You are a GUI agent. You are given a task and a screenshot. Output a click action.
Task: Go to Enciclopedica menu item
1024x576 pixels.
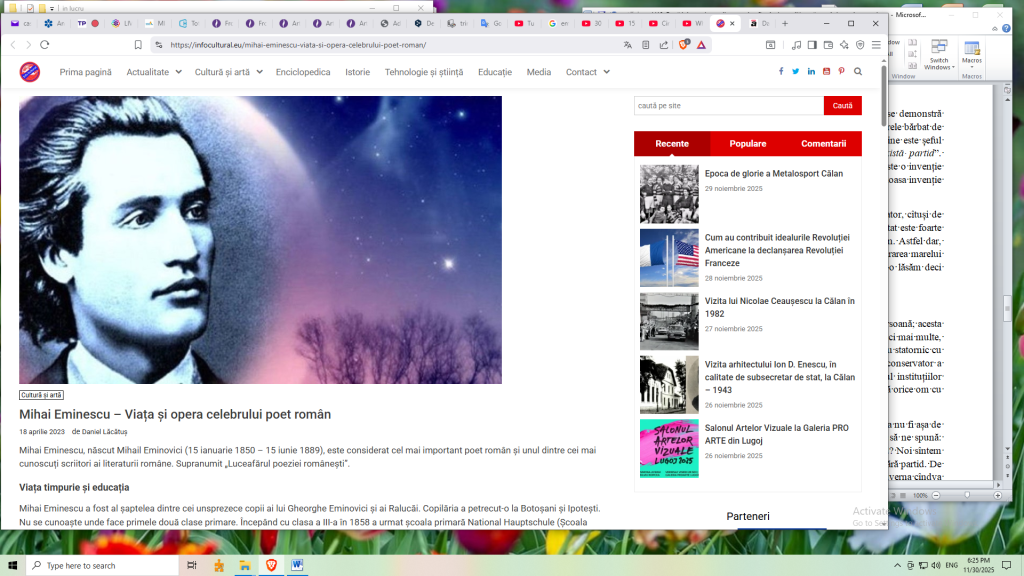(x=303, y=72)
